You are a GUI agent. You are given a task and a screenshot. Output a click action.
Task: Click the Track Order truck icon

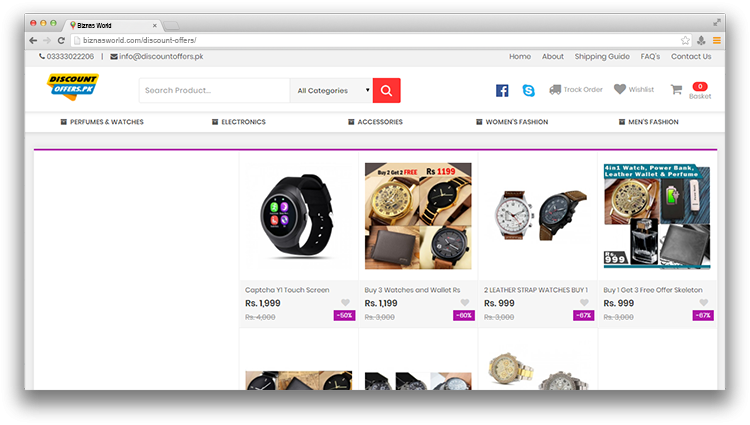click(x=555, y=89)
